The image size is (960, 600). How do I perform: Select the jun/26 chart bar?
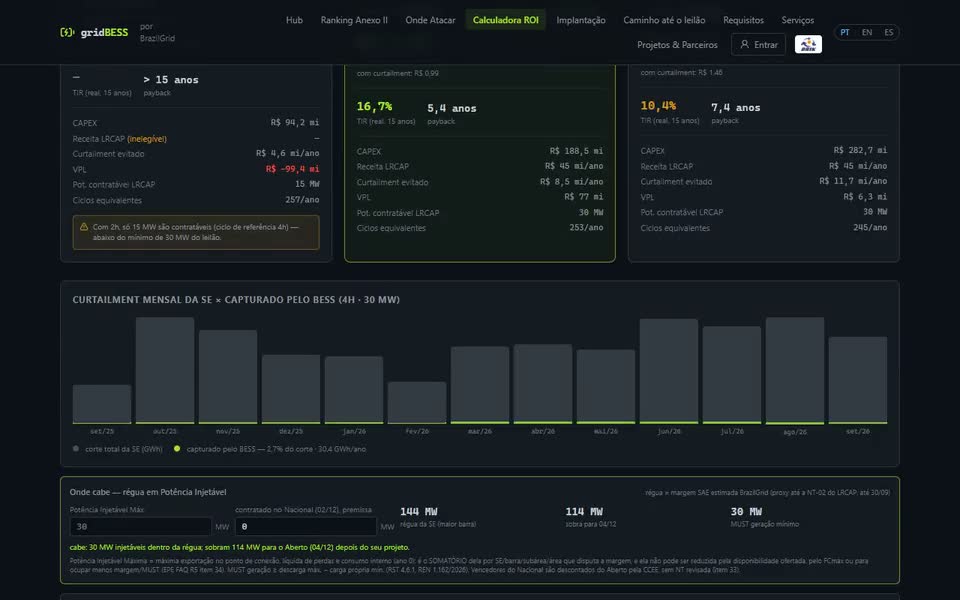(669, 371)
